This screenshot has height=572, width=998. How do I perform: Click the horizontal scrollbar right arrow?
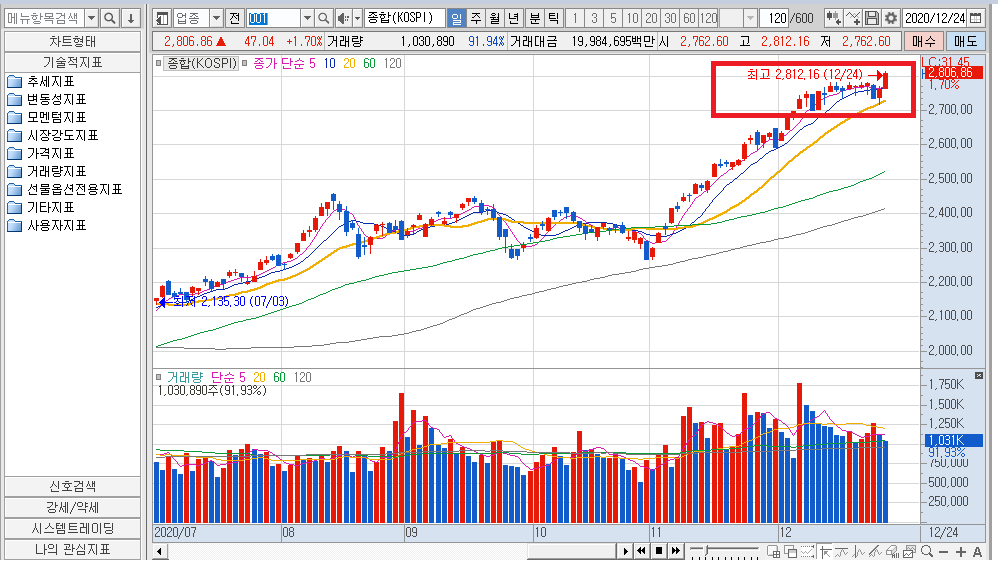coord(626,552)
